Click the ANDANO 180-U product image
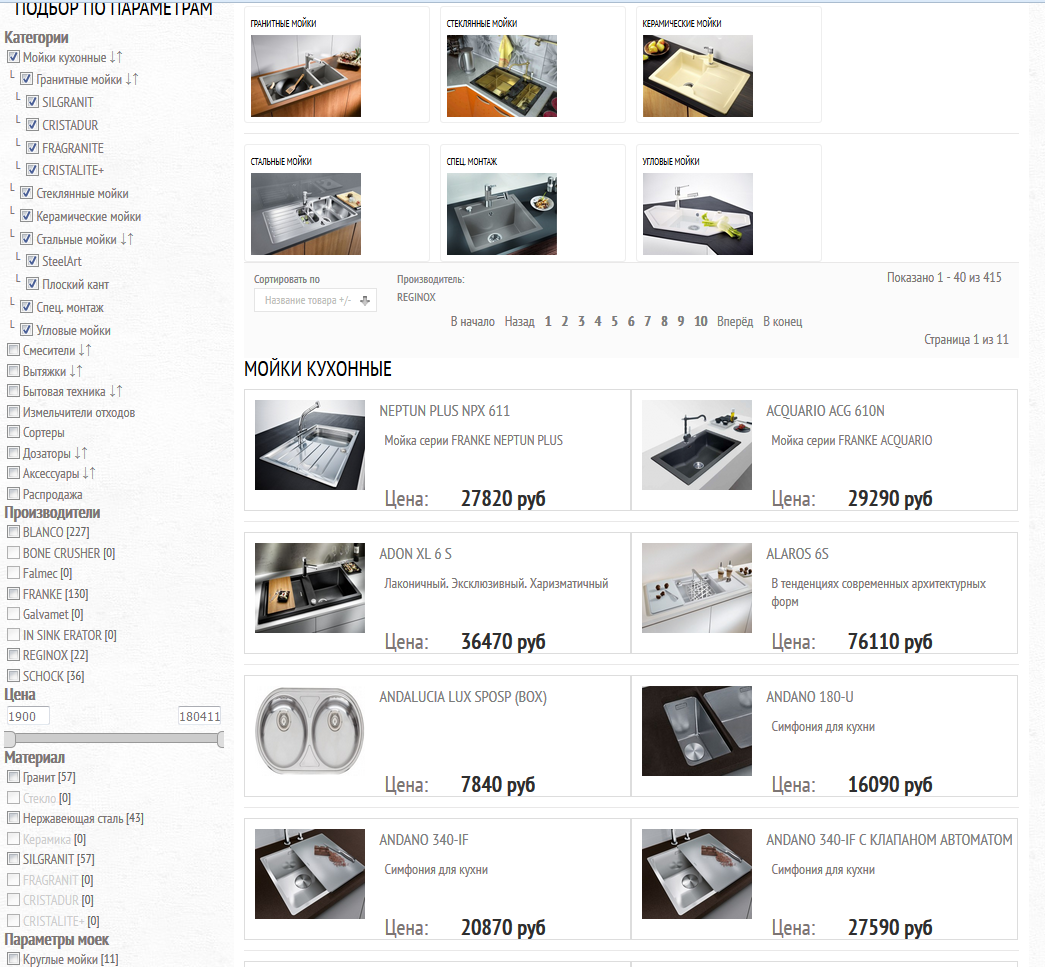 [x=696, y=731]
